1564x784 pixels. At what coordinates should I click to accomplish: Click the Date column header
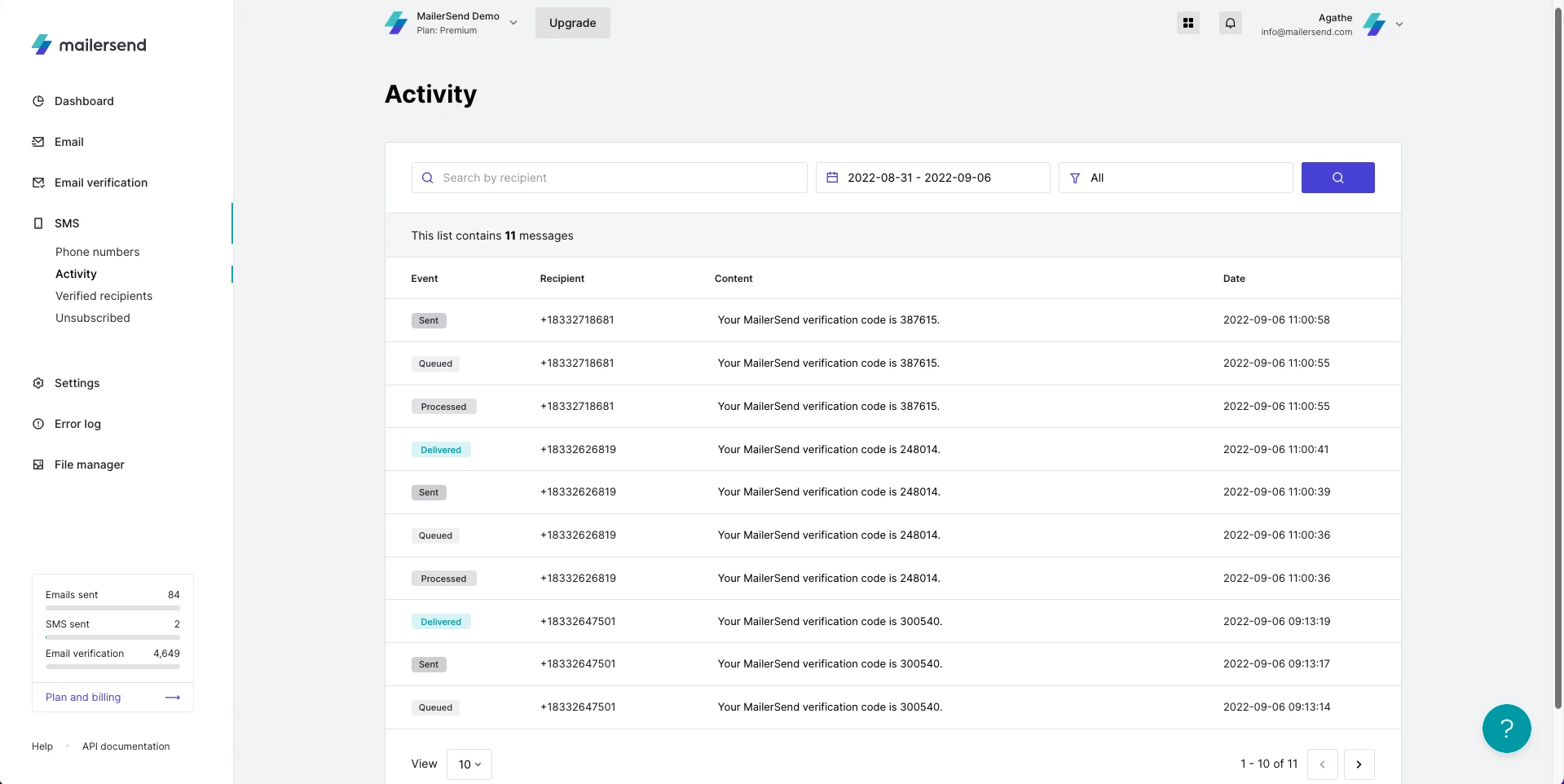[x=1234, y=279]
